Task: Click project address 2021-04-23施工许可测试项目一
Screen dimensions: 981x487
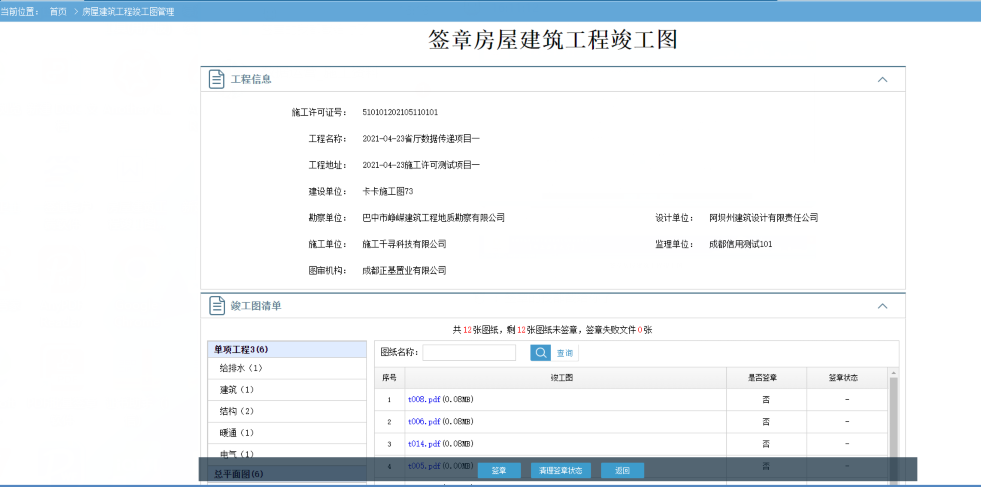Action: point(421,165)
